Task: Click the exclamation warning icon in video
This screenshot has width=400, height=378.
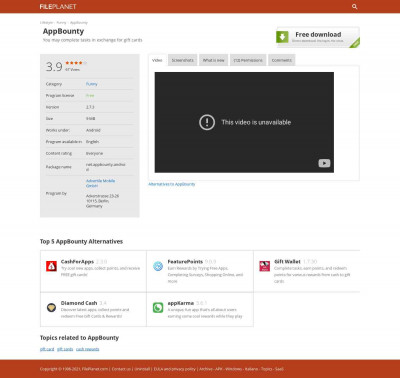Action: pos(207,122)
